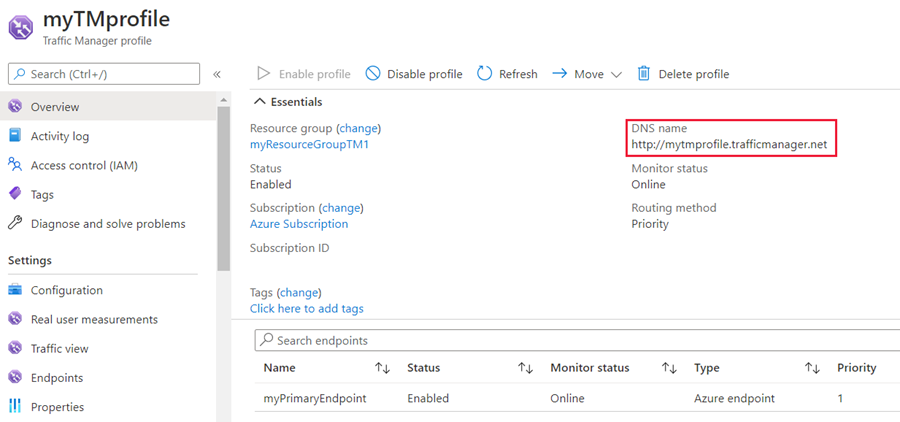This screenshot has width=900, height=422.
Task: Open the myResourceGroupTM1 resource group link
Action: click(309, 144)
